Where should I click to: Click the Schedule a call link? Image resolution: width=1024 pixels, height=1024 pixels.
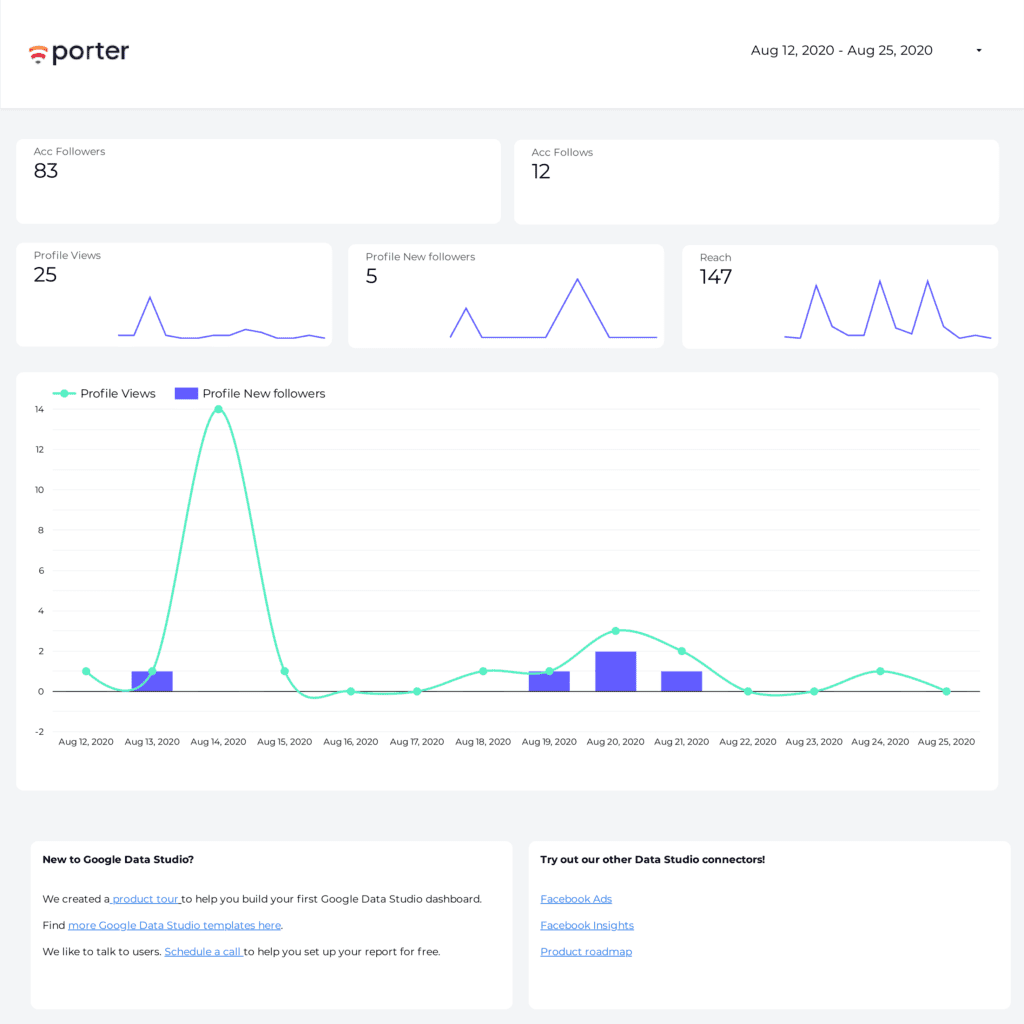(203, 951)
